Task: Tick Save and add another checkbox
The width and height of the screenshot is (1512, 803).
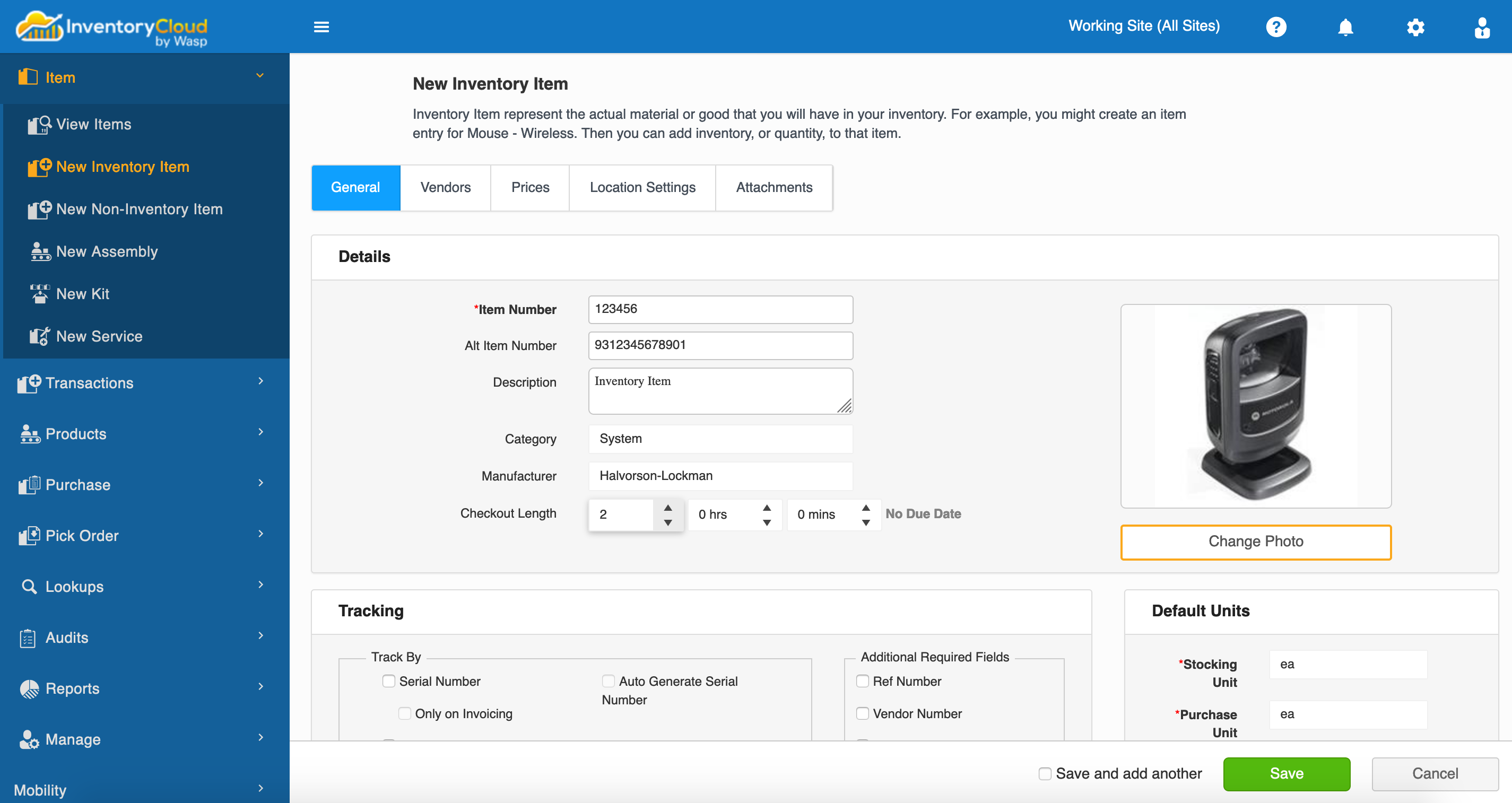Action: (1045, 774)
